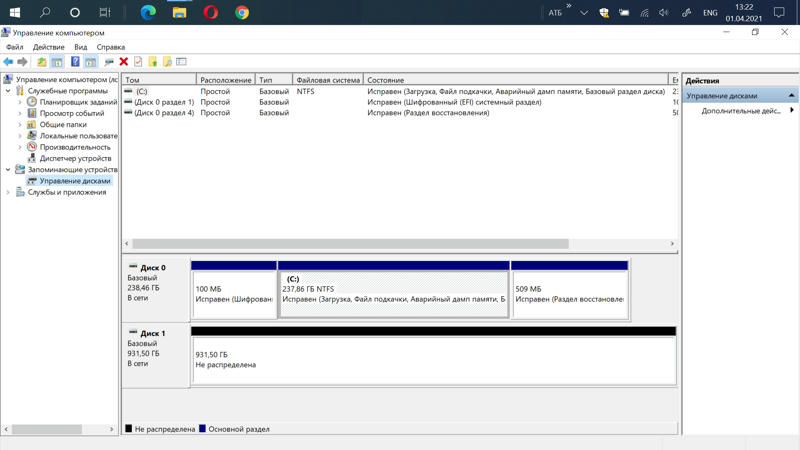Open Microsoft Edge from the taskbar
This screenshot has width=800, height=450.
click(148, 12)
